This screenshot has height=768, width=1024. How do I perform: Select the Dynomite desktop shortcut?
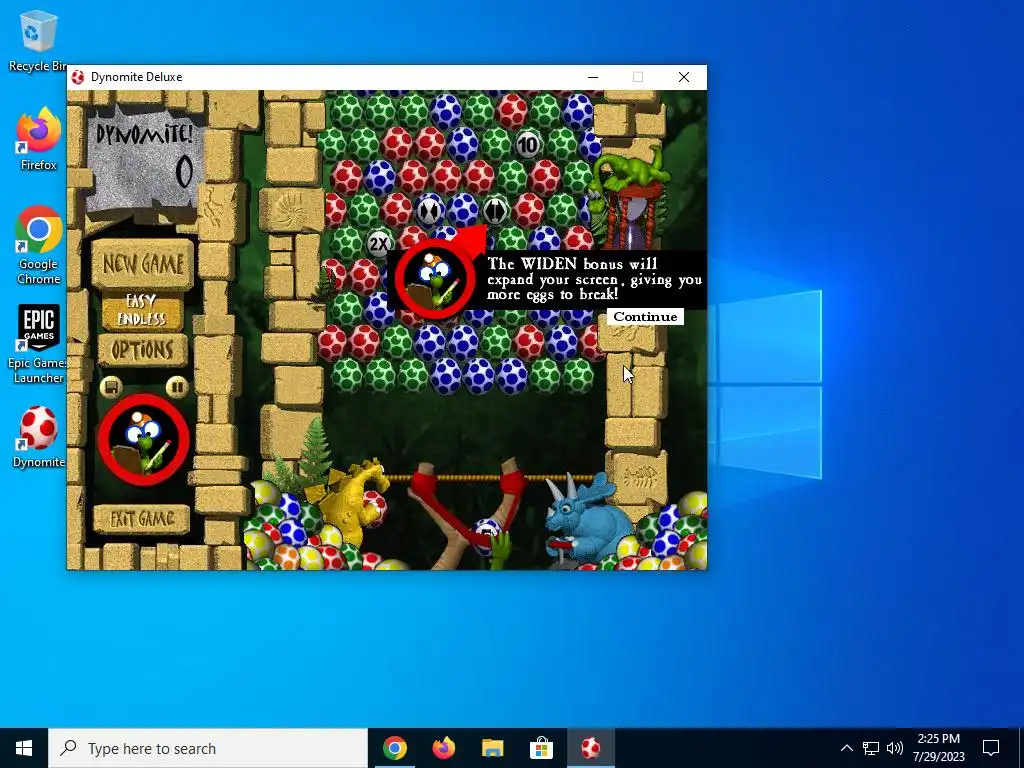[38, 437]
